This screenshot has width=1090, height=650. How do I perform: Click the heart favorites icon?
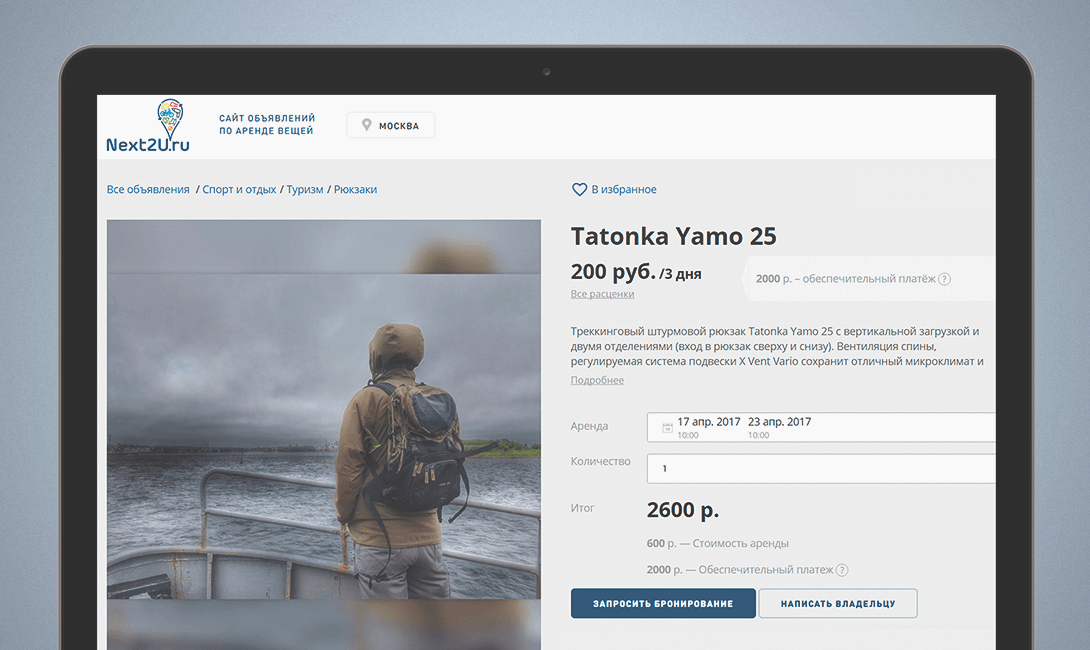[x=579, y=189]
